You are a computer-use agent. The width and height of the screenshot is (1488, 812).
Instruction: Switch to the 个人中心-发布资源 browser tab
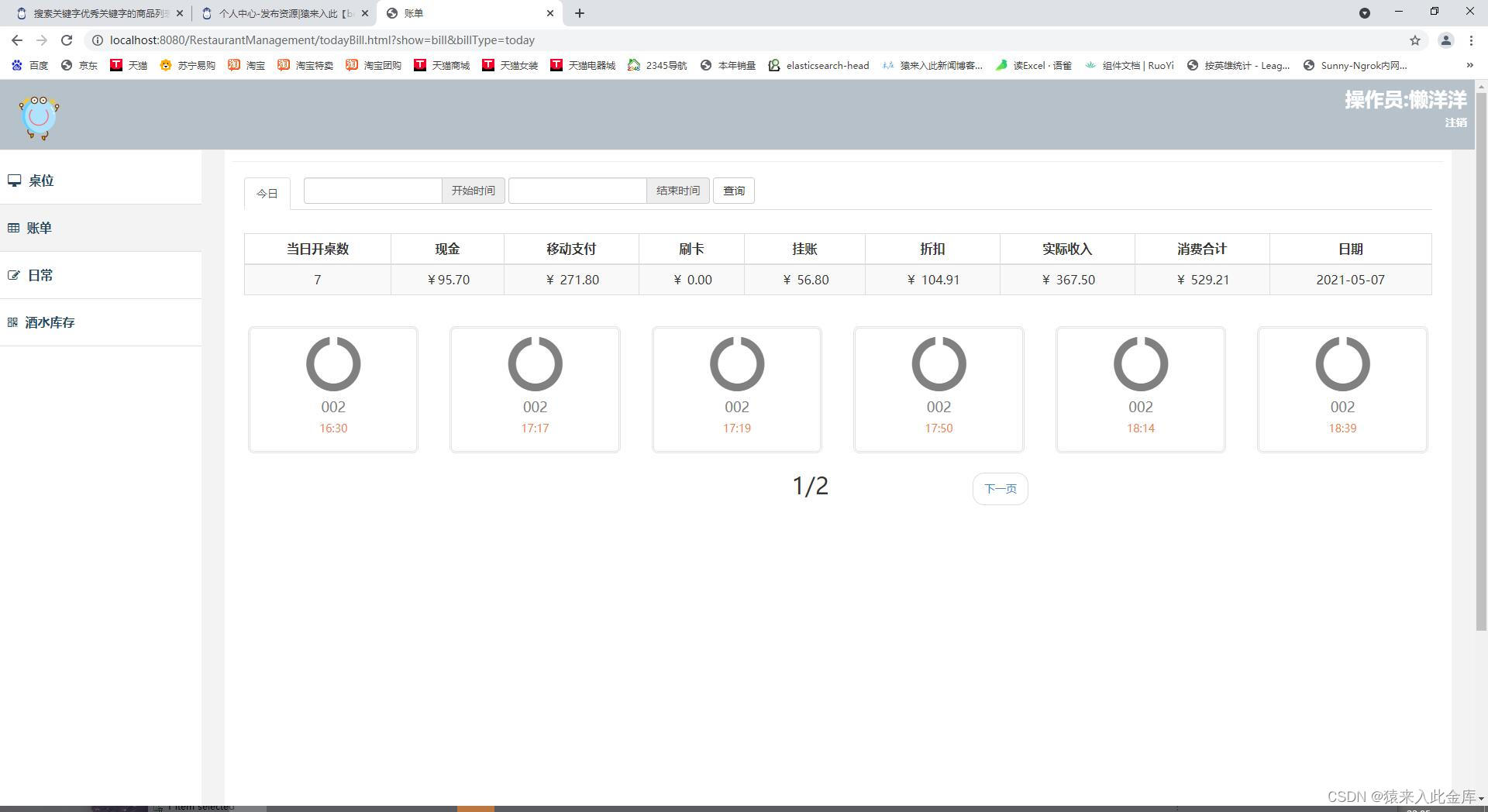pyautogui.click(x=284, y=13)
